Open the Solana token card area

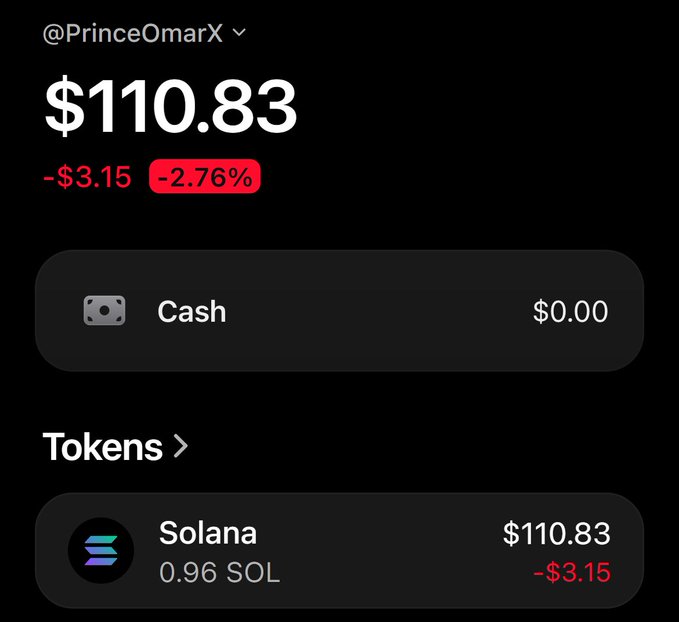click(x=339, y=551)
